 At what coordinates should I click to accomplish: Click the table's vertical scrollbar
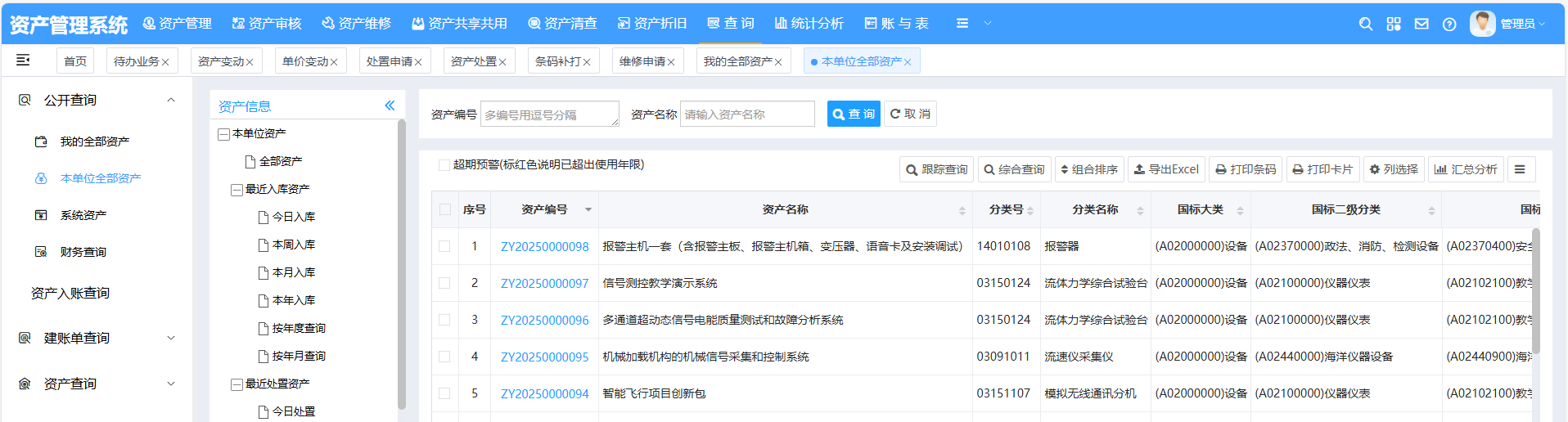point(1535,294)
